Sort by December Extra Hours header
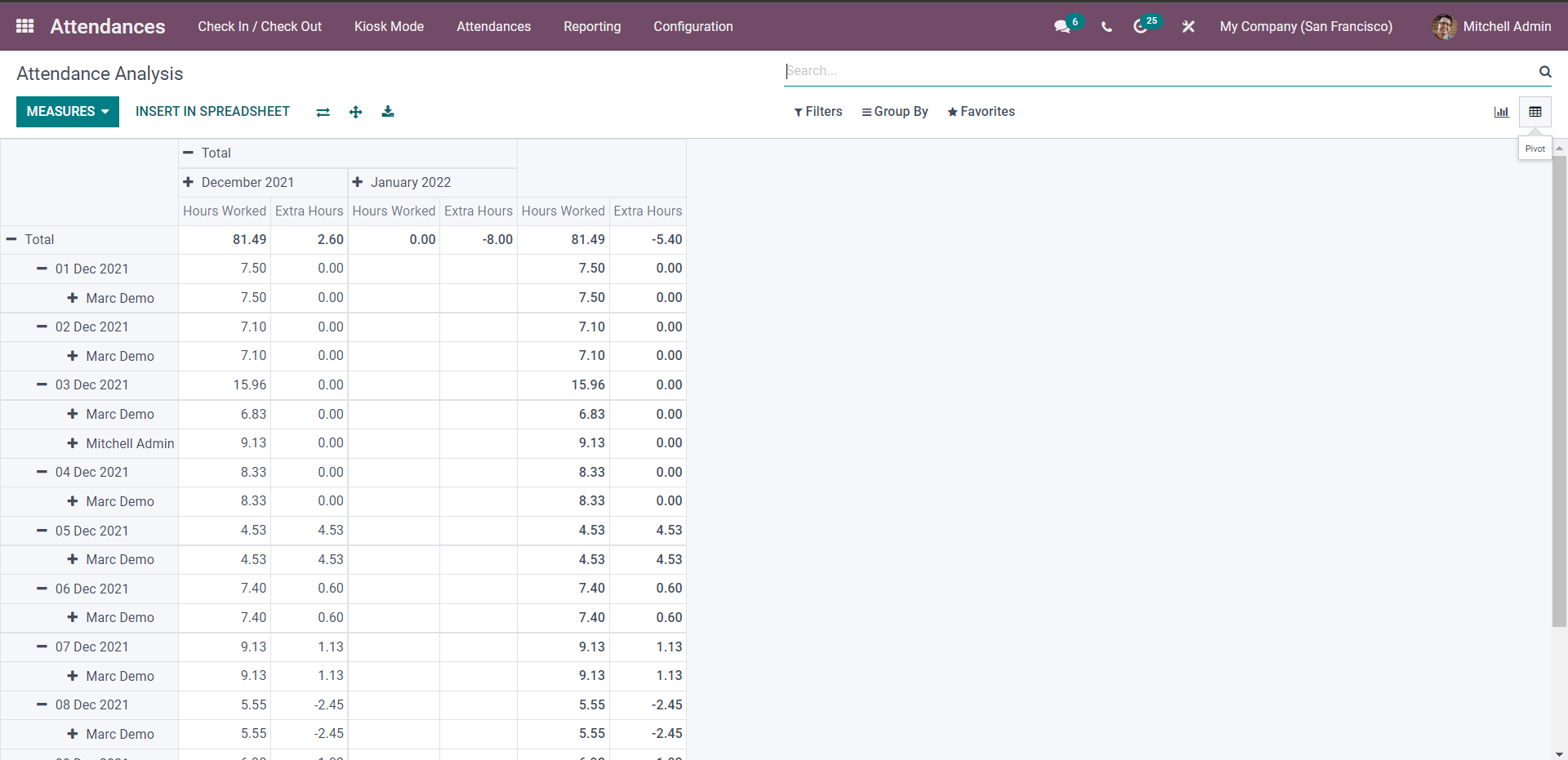This screenshot has width=1568, height=760. pyautogui.click(x=310, y=211)
